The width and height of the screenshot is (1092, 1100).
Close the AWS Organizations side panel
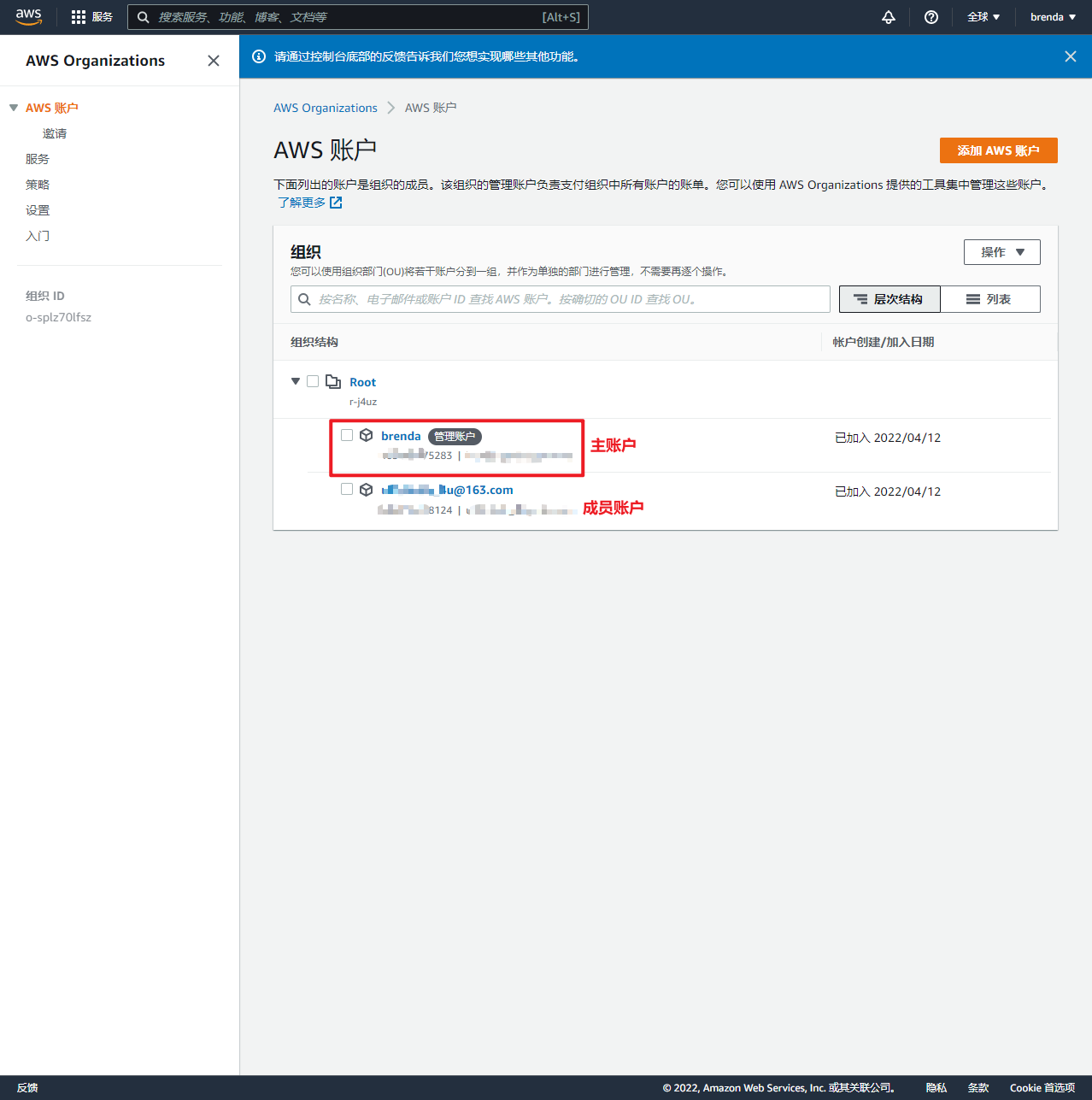click(214, 61)
